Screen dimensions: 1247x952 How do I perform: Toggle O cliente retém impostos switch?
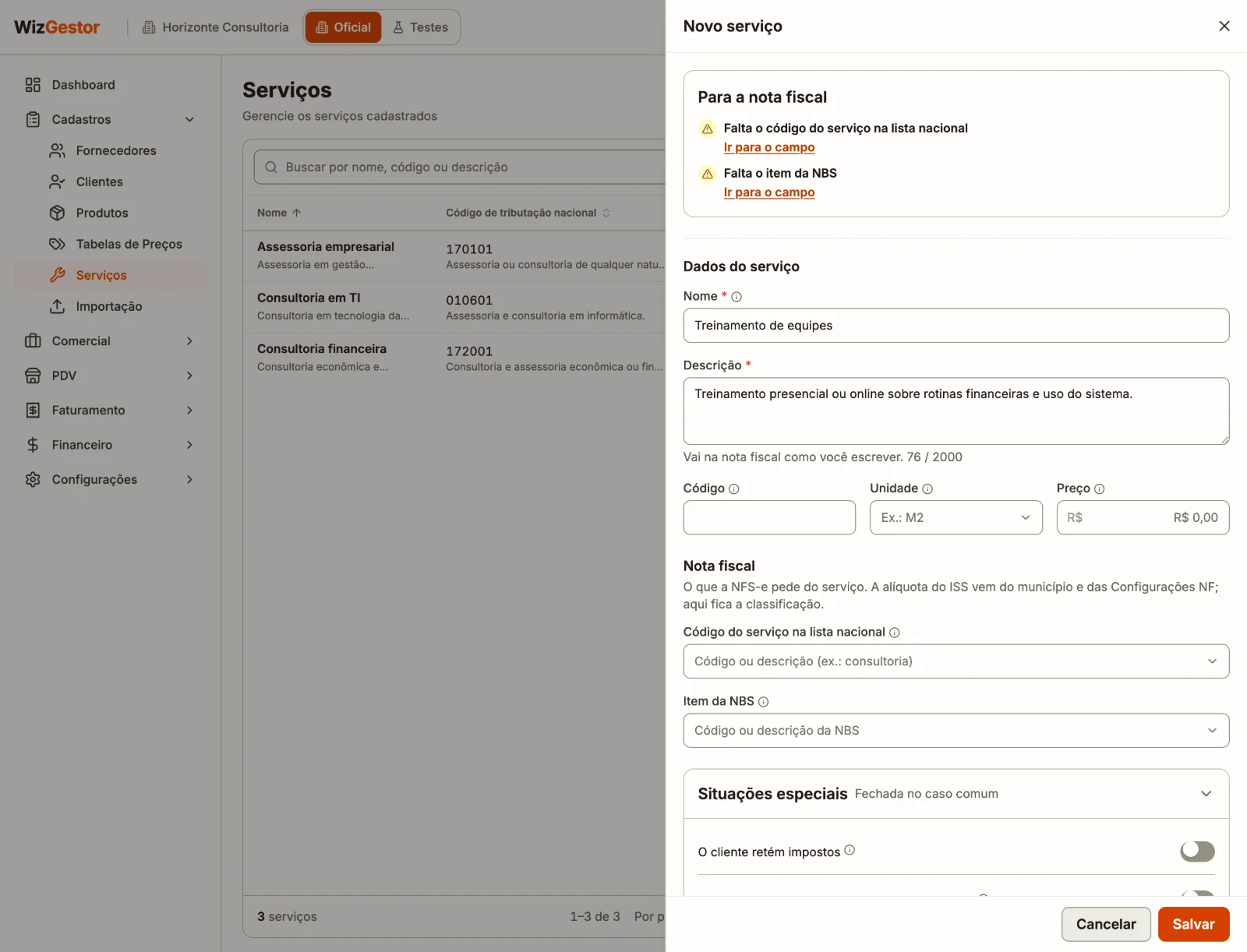1197,852
